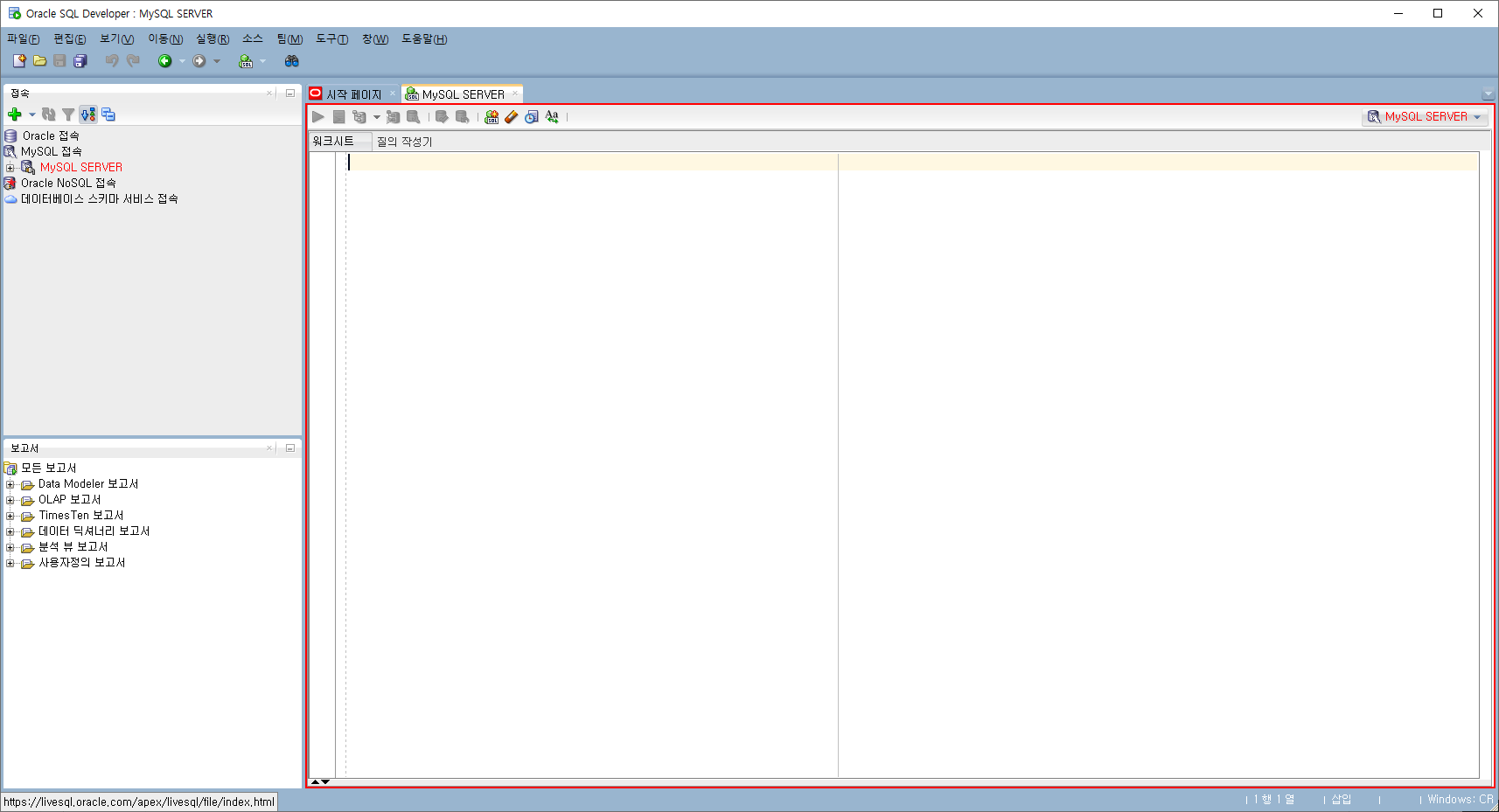Select 모든 보고서 root node
Screen dimensions: 1499x812
coord(49,468)
